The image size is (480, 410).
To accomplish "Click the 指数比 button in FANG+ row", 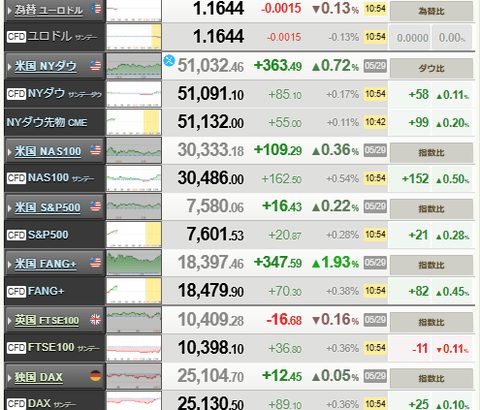I will pos(431,265).
